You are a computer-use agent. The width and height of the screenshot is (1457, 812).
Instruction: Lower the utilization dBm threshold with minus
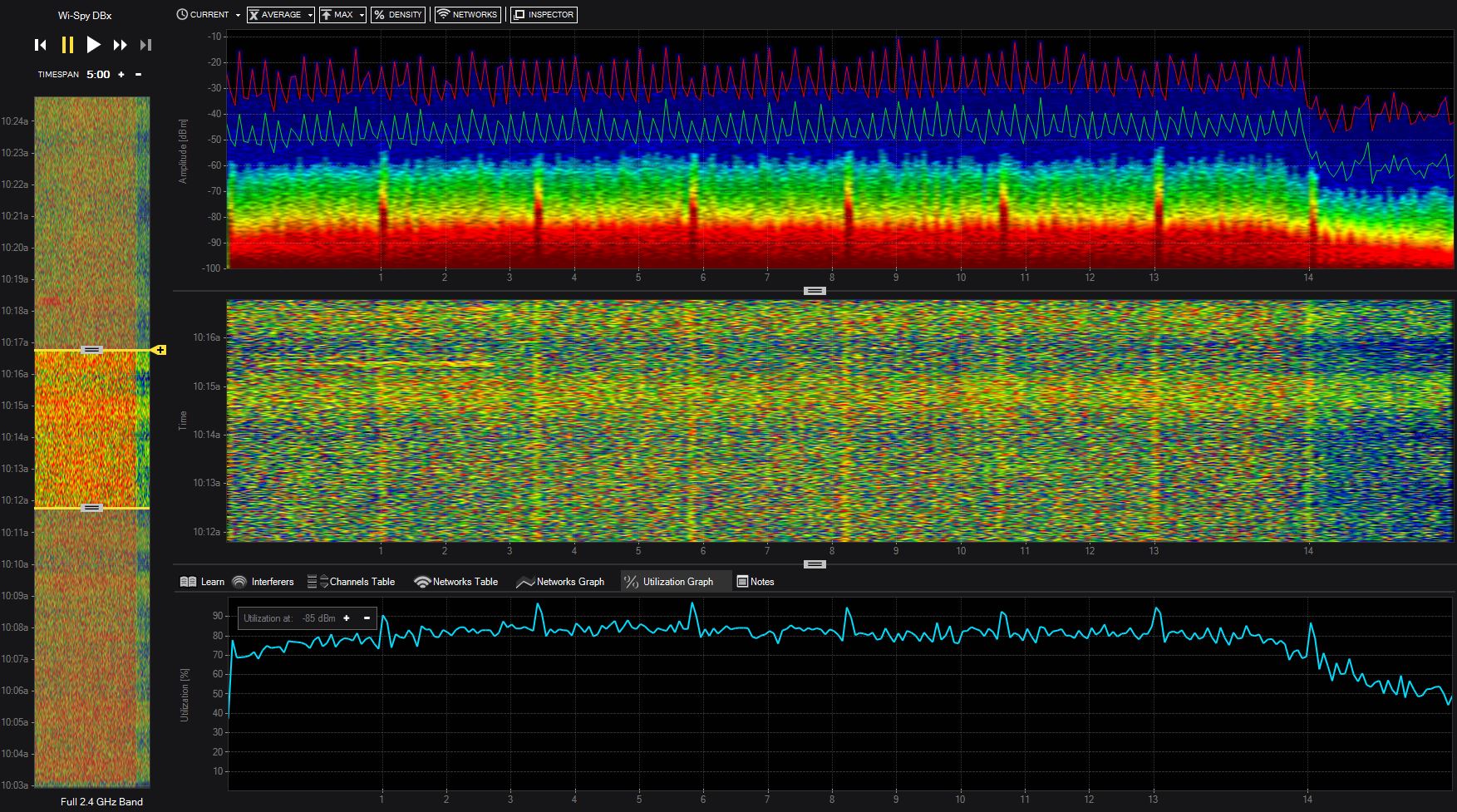(367, 618)
